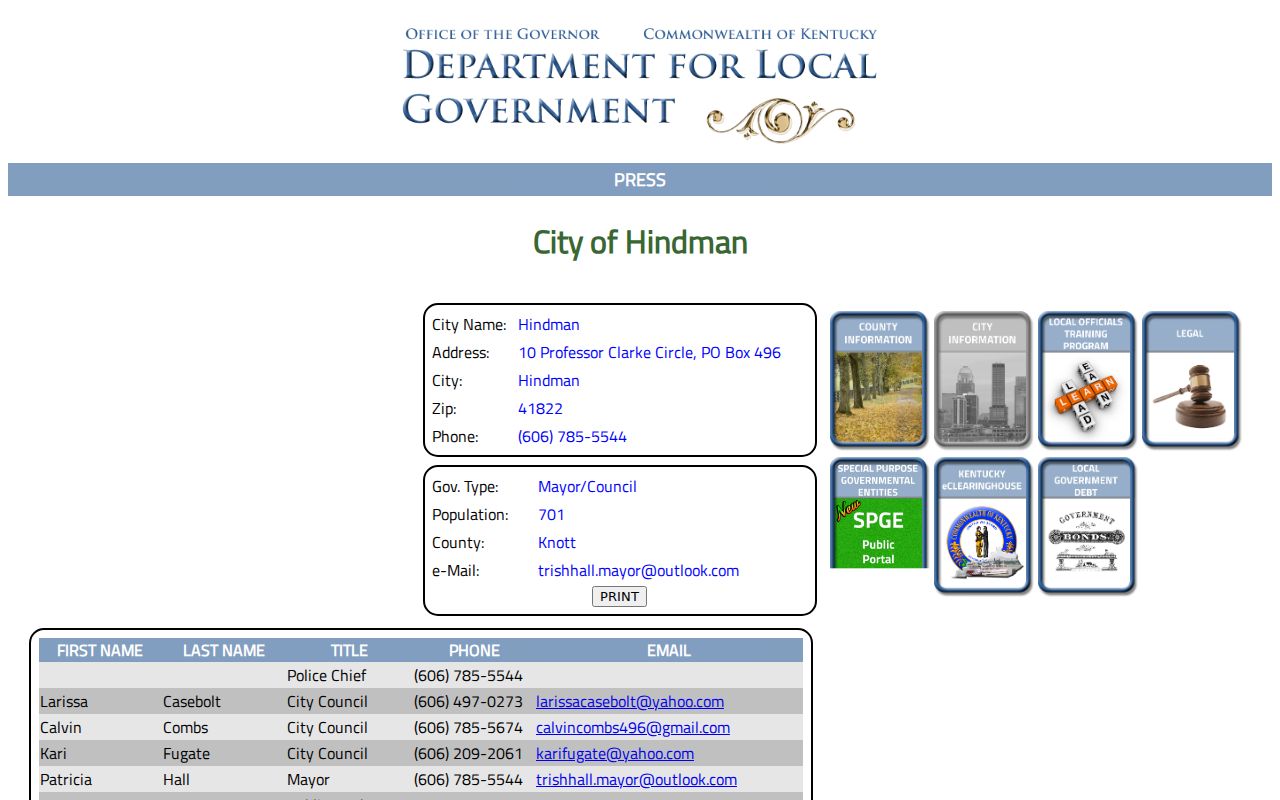Click phone number (606) 497-0273
1280x800 pixels.
pyautogui.click(x=468, y=702)
